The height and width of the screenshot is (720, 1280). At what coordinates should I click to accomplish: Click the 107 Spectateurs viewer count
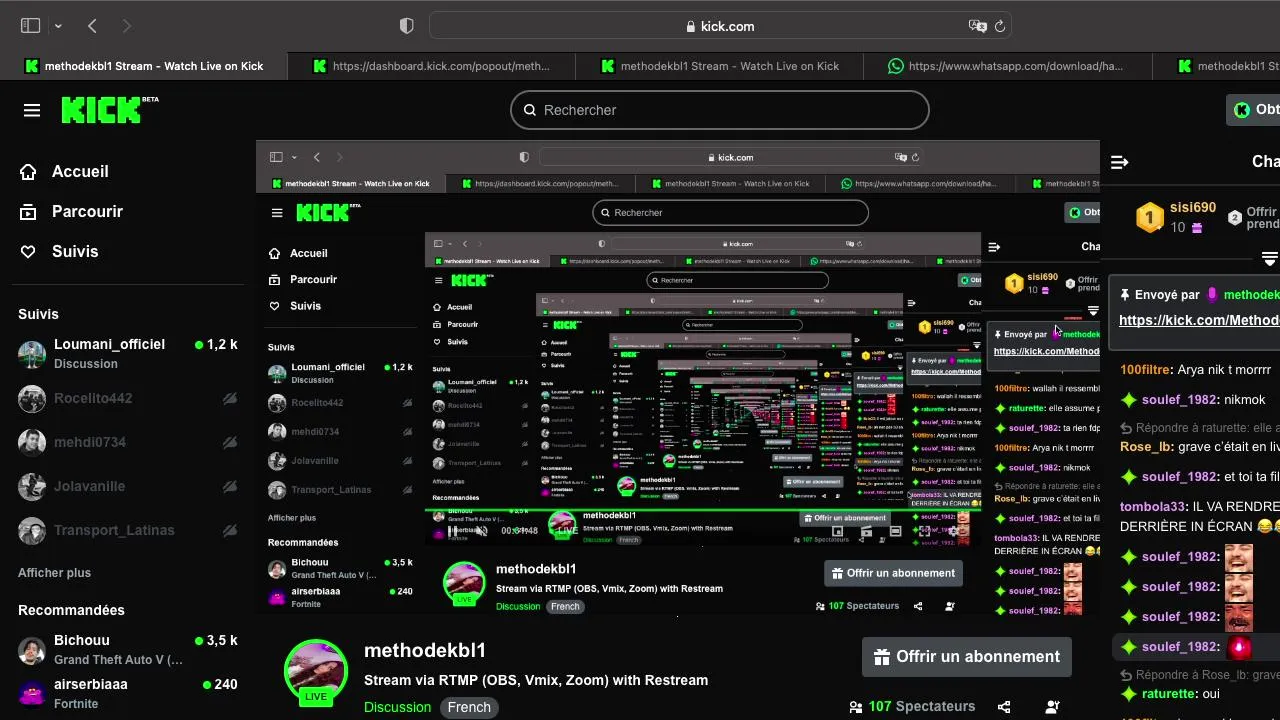click(x=912, y=706)
